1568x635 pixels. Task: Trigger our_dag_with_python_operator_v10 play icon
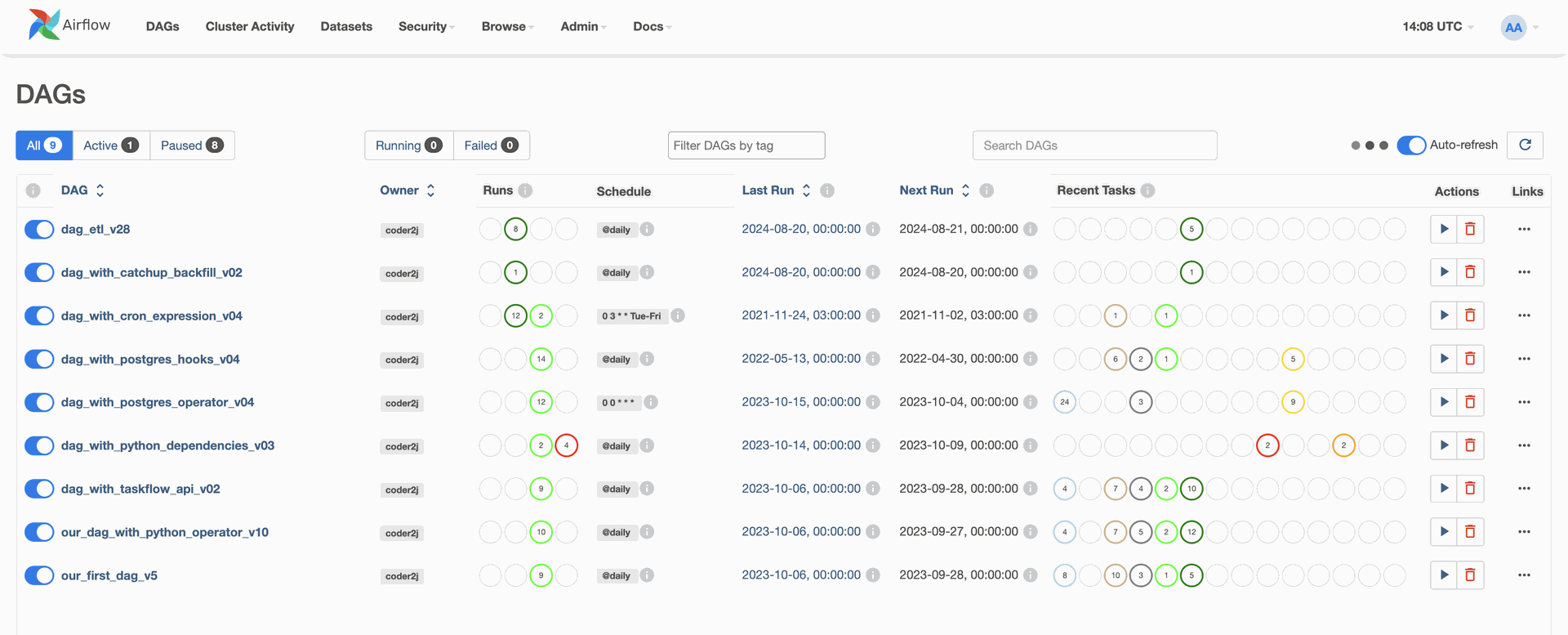coord(1444,532)
